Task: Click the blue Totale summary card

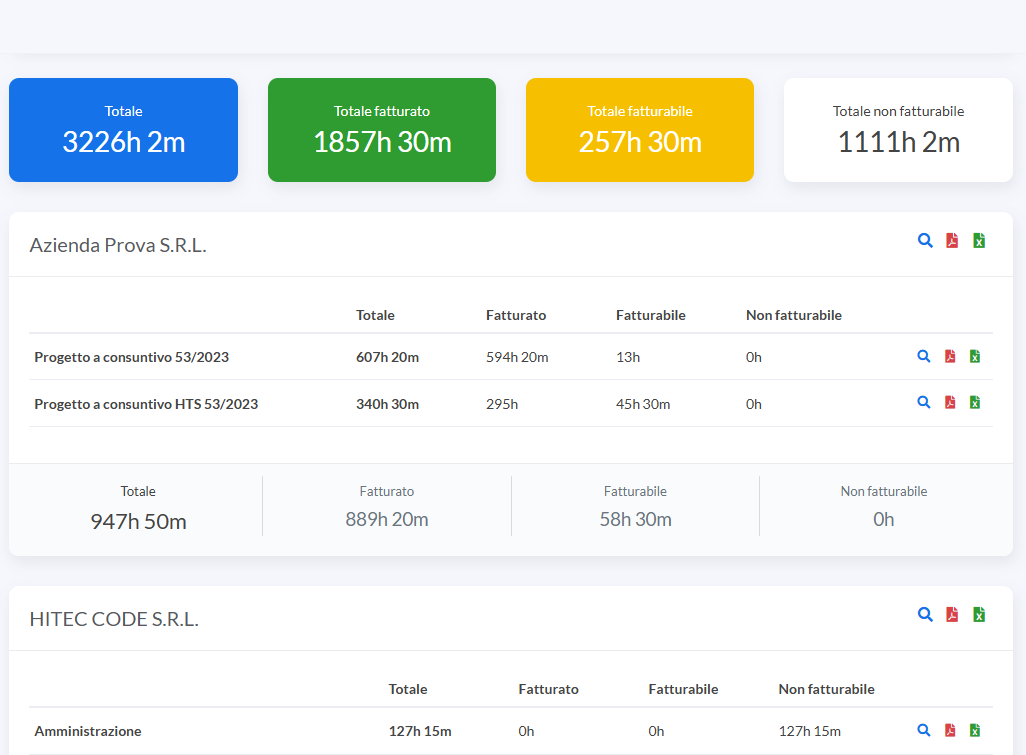Action: 123,130
